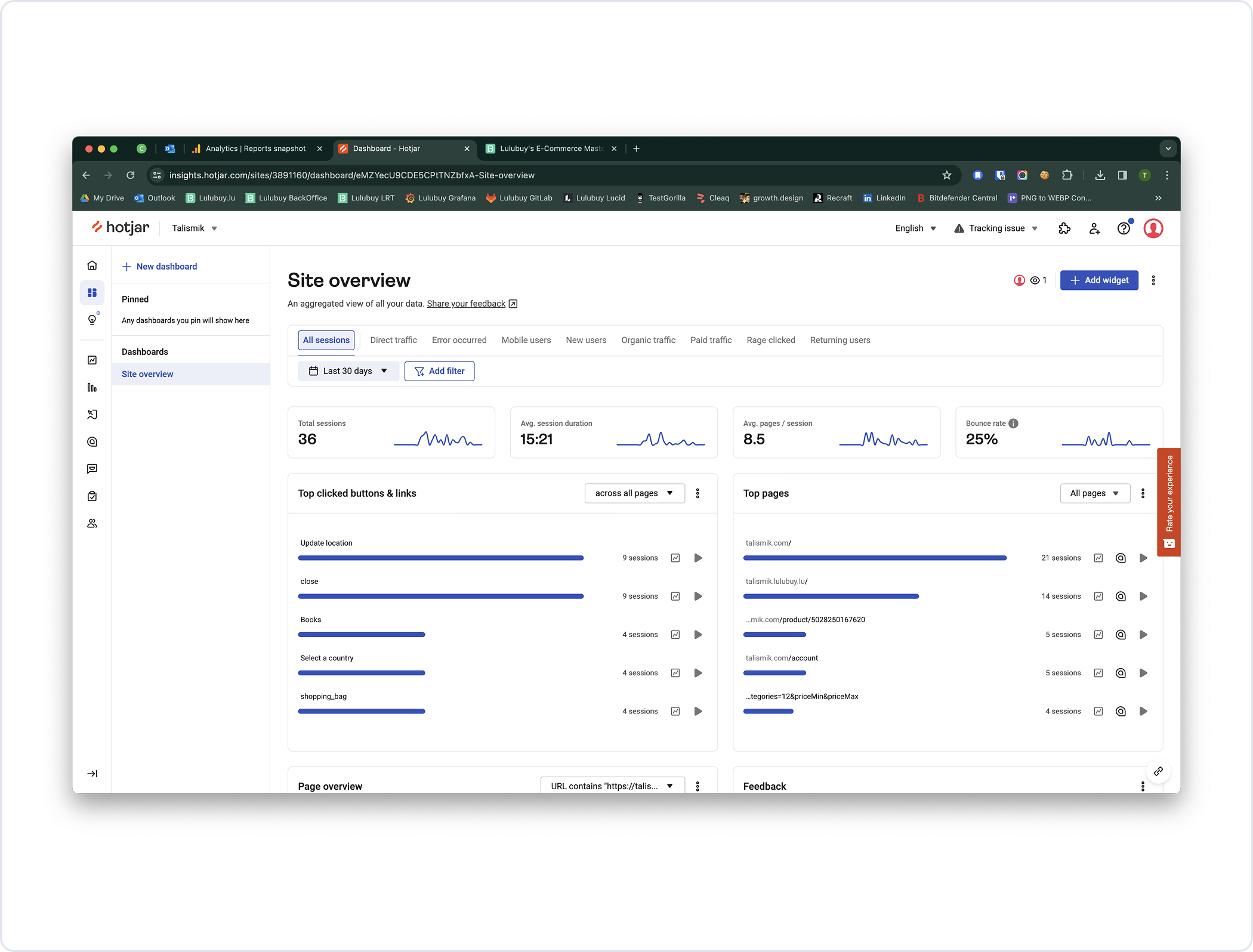Screen dimensions: 1253x952
Task: Open Top pages widget options menu
Action: [1143, 493]
